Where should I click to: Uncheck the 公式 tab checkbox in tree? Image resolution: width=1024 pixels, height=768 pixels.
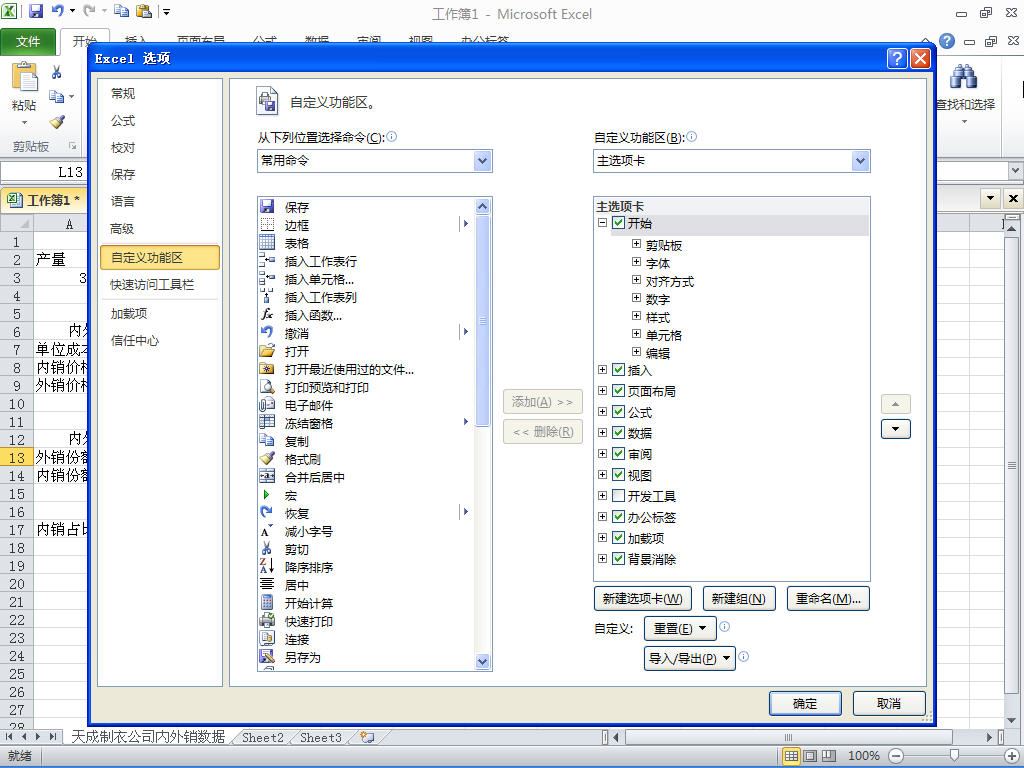(618, 412)
